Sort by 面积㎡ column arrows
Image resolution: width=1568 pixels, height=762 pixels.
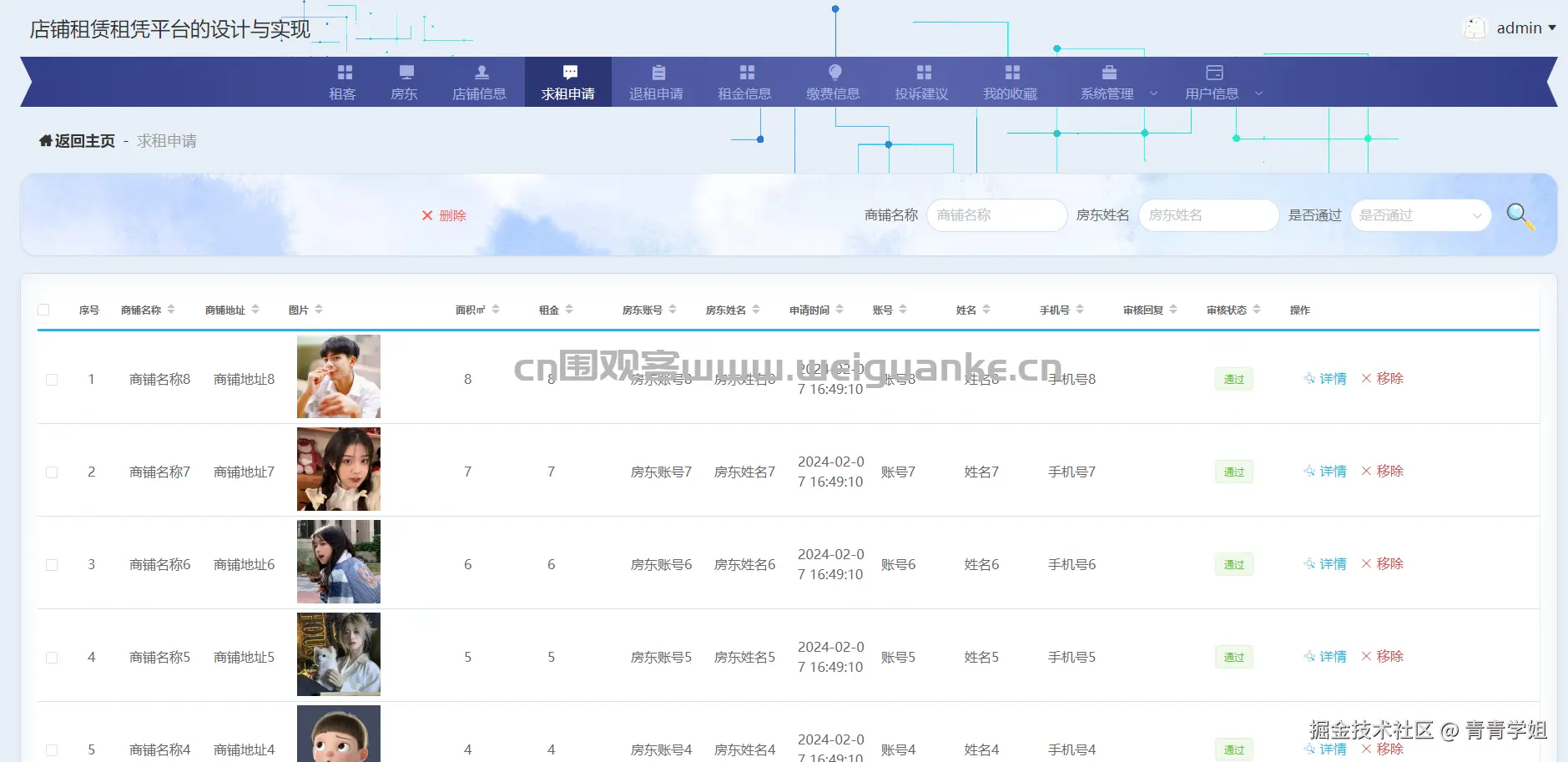tap(496, 310)
